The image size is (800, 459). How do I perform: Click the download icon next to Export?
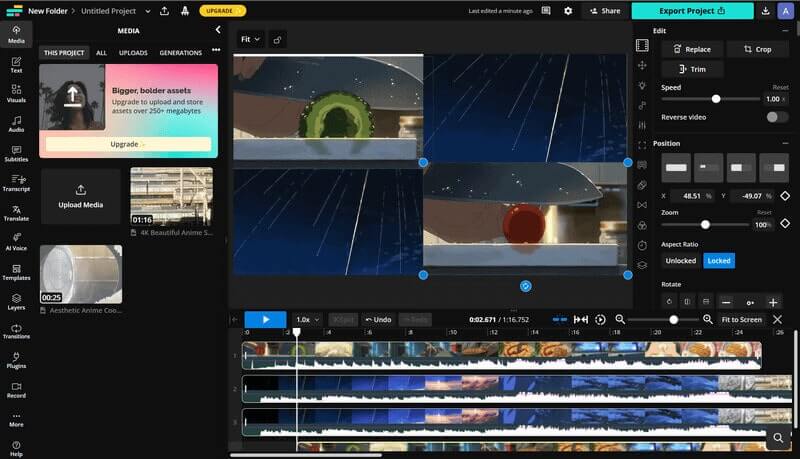pyautogui.click(x=765, y=11)
